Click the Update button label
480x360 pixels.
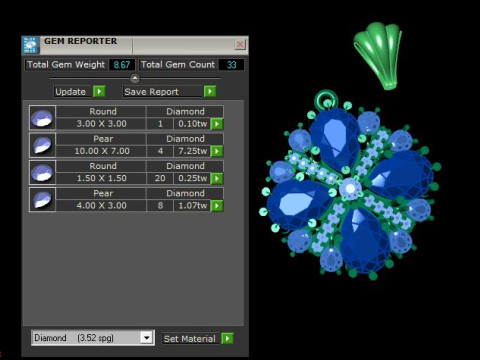(70, 92)
